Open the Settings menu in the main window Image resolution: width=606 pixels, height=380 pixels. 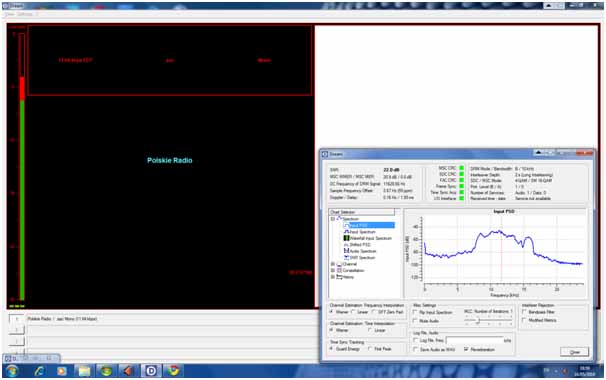tap(26, 14)
